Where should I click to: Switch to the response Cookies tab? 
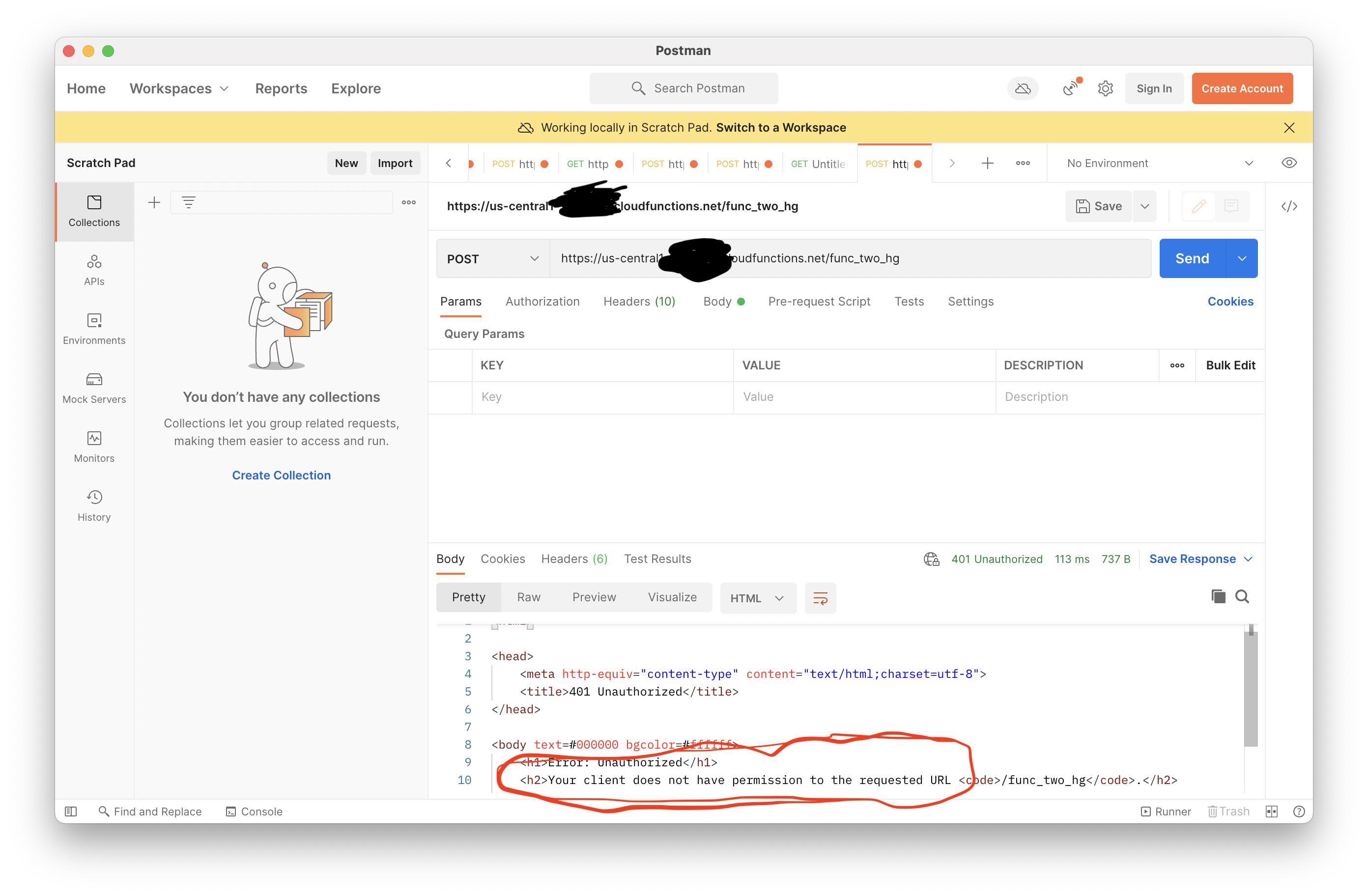pyautogui.click(x=502, y=559)
